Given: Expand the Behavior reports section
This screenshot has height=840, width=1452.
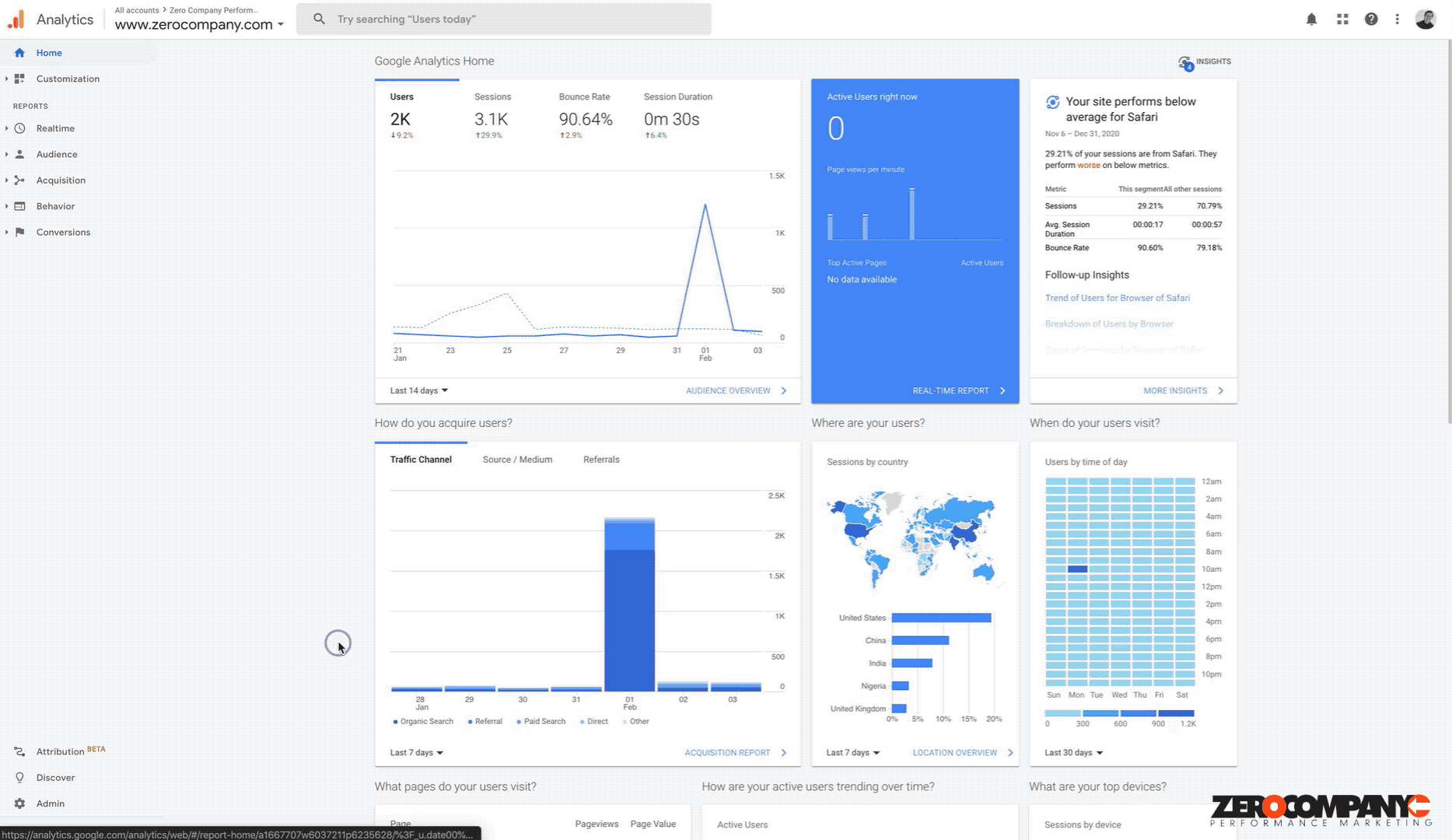Looking at the screenshot, I should point(7,206).
